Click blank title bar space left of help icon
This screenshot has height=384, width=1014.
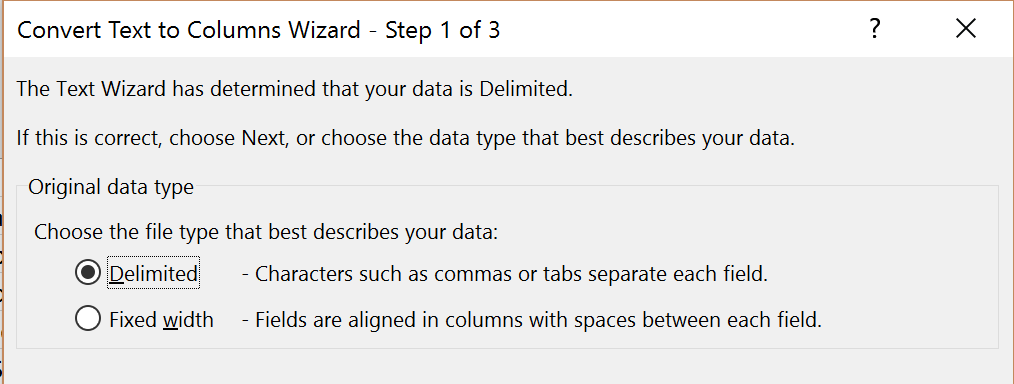(679, 29)
